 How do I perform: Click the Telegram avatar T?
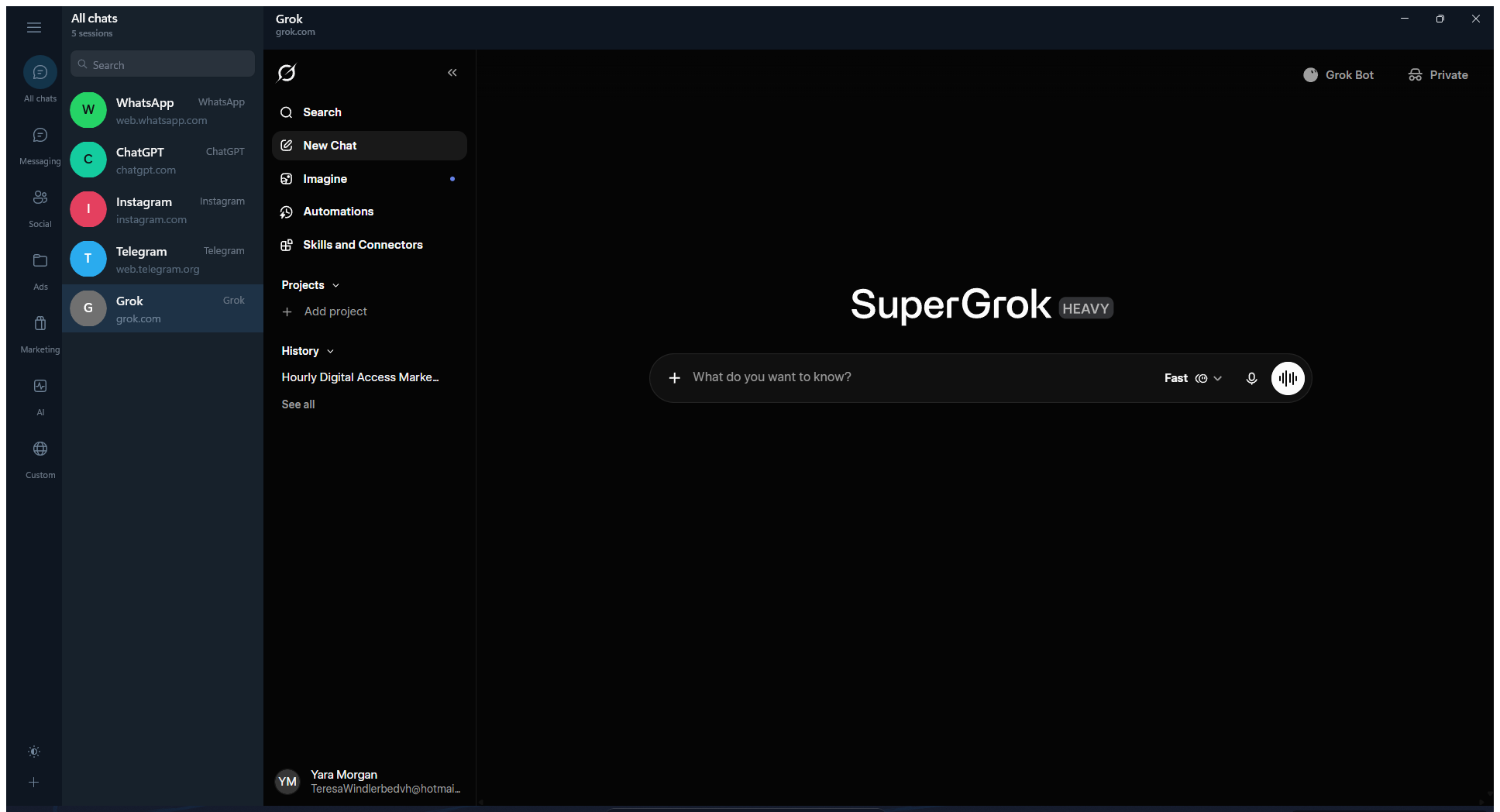click(x=88, y=259)
